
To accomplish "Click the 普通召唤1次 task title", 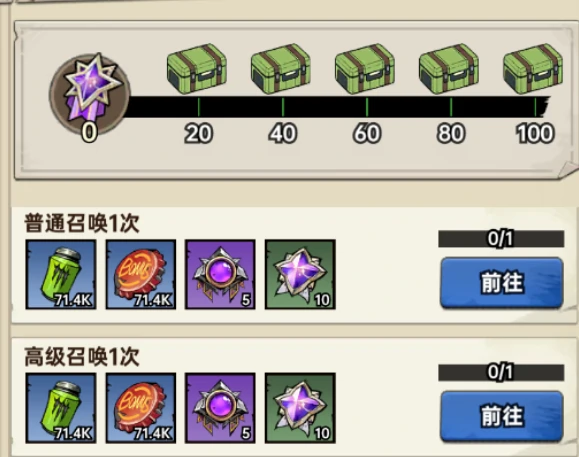I will [82, 223].
